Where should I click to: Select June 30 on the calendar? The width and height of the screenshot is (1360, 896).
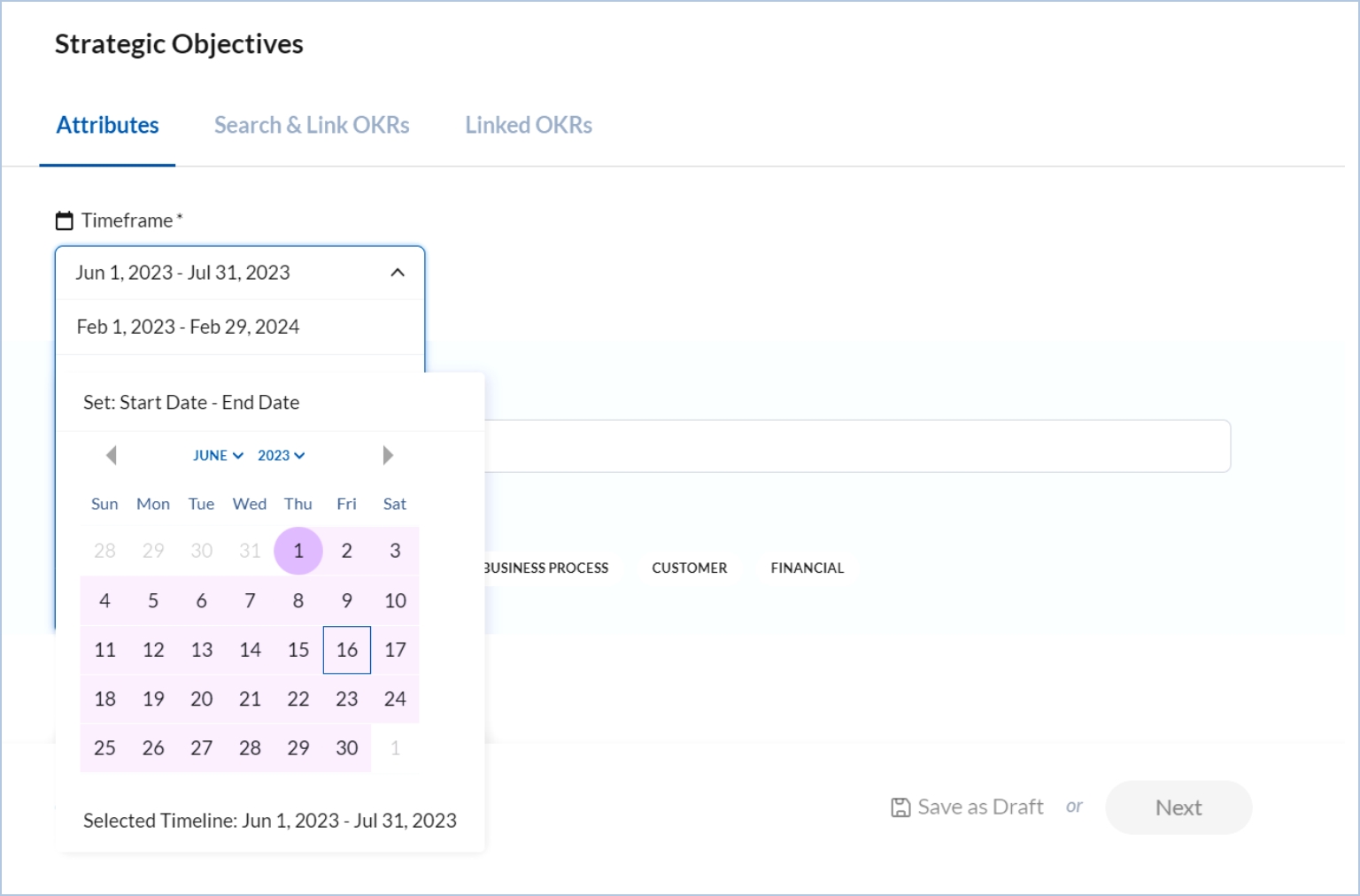[347, 748]
